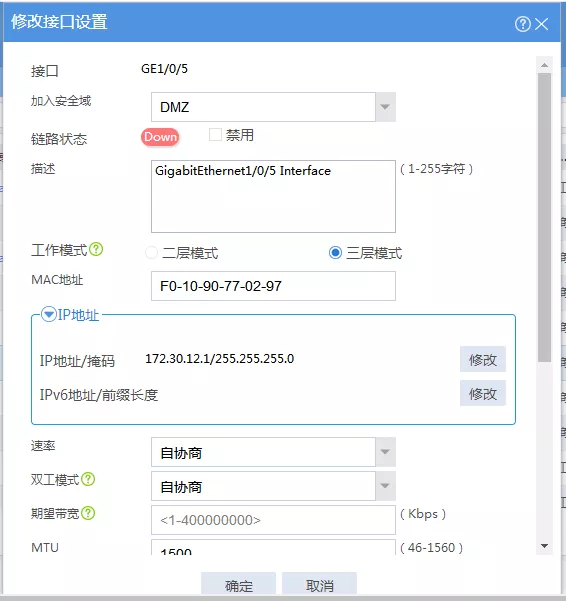Click the 确定 button
The height and width of the screenshot is (601, 566).
(x=238, y=585)
